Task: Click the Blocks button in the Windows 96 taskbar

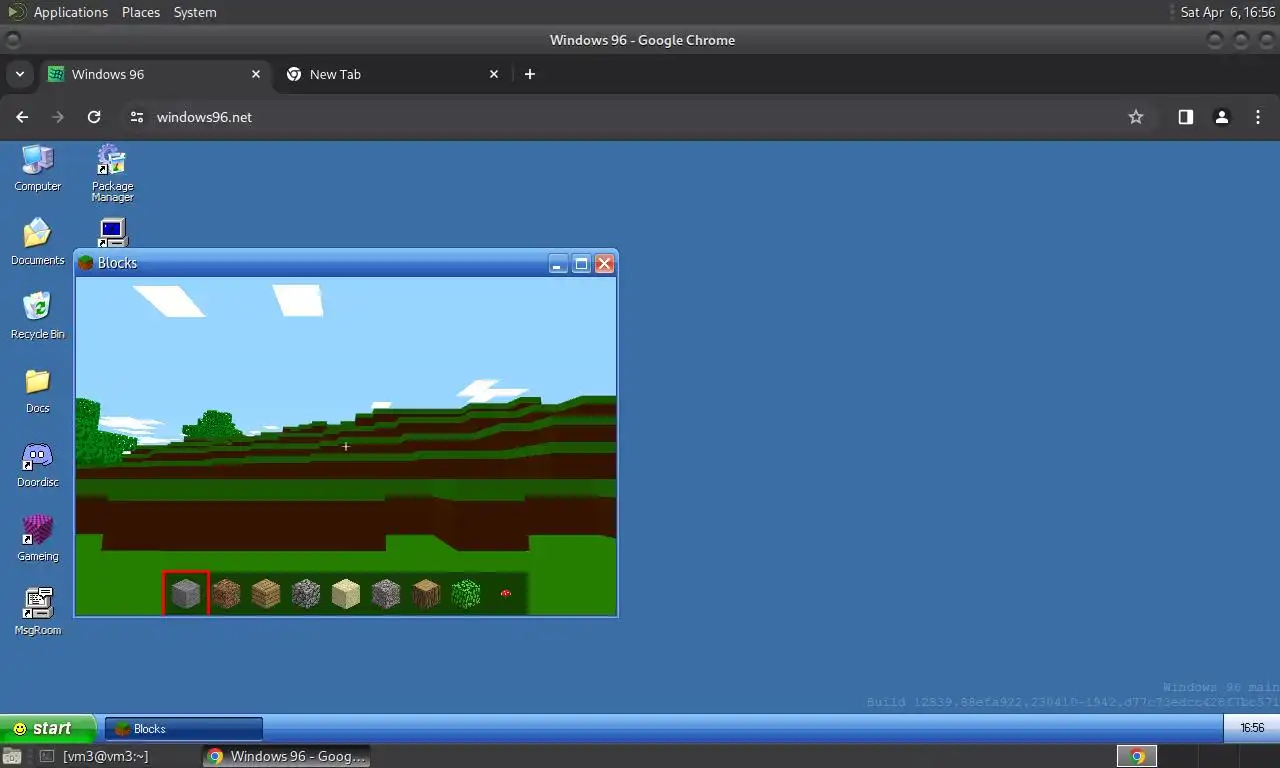Action: pos(183,729)
